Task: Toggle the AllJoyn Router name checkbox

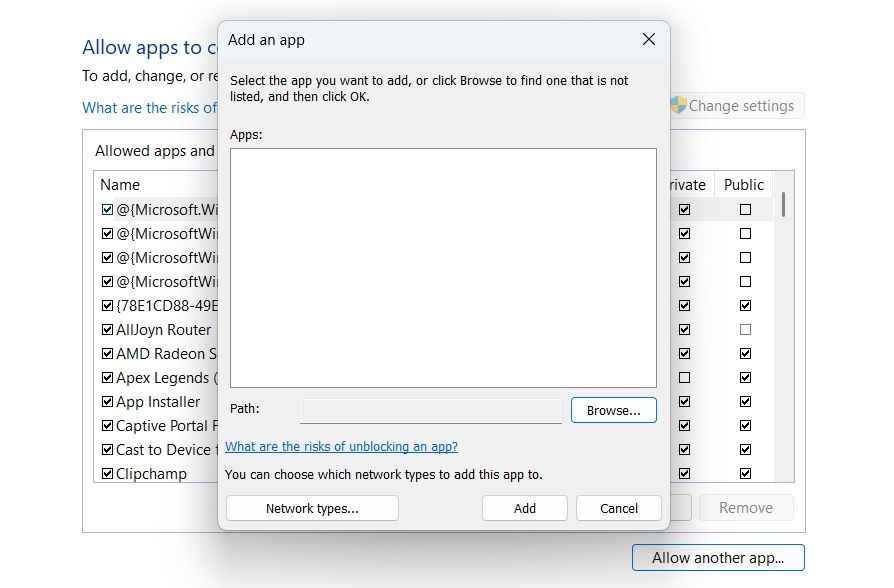Action: click(x=107, y=330)
